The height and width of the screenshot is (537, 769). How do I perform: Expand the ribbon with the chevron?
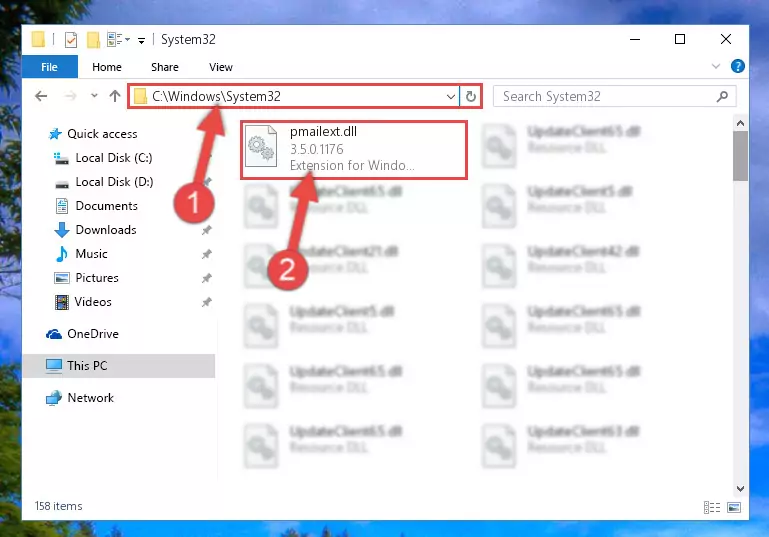[716, 66]
